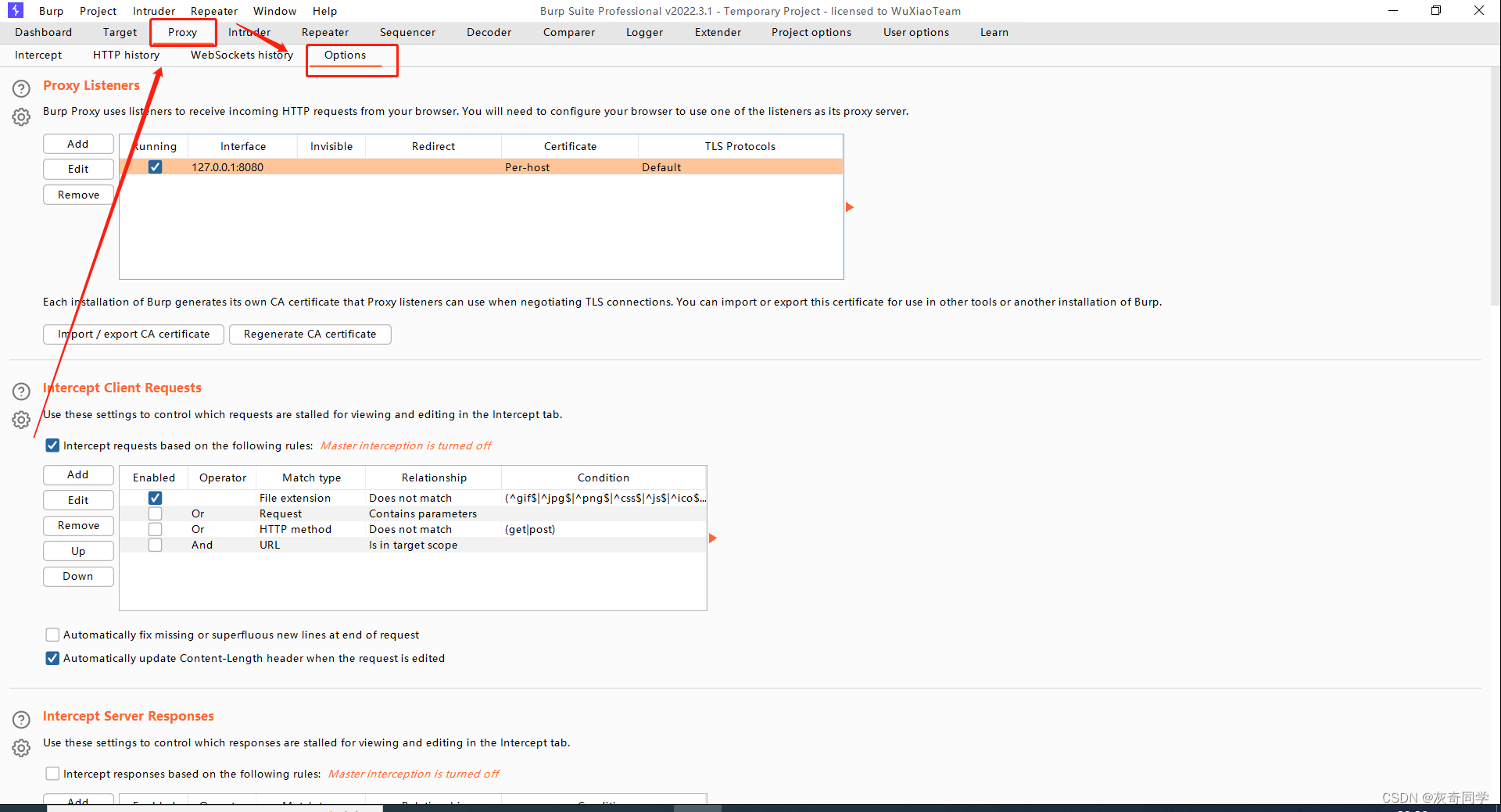
Task: Click the Condition column header in rules table
Action: pyautogui.click(x=604, y=478)
